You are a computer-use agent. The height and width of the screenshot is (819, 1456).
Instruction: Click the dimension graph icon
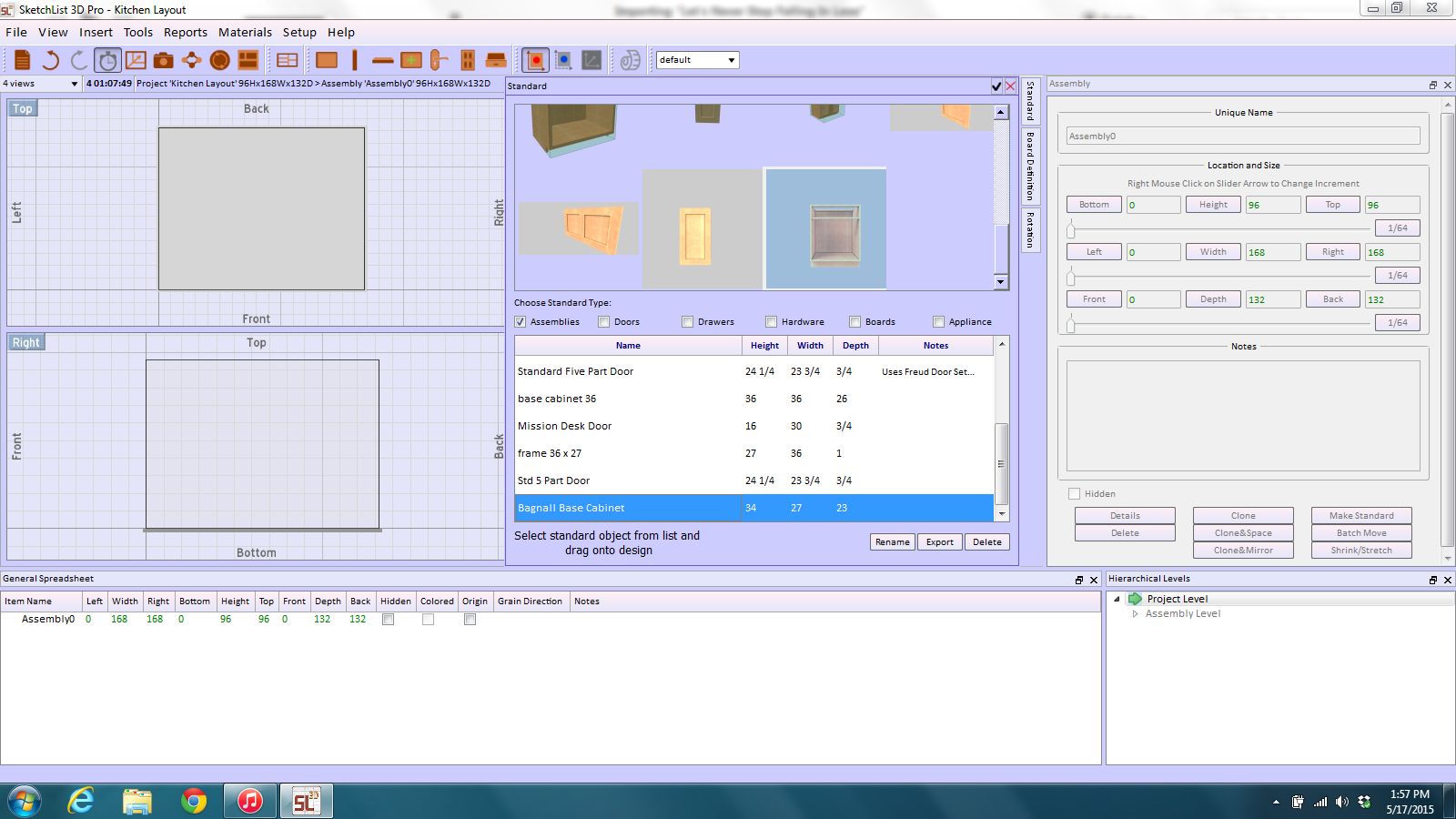pos(591,60)
